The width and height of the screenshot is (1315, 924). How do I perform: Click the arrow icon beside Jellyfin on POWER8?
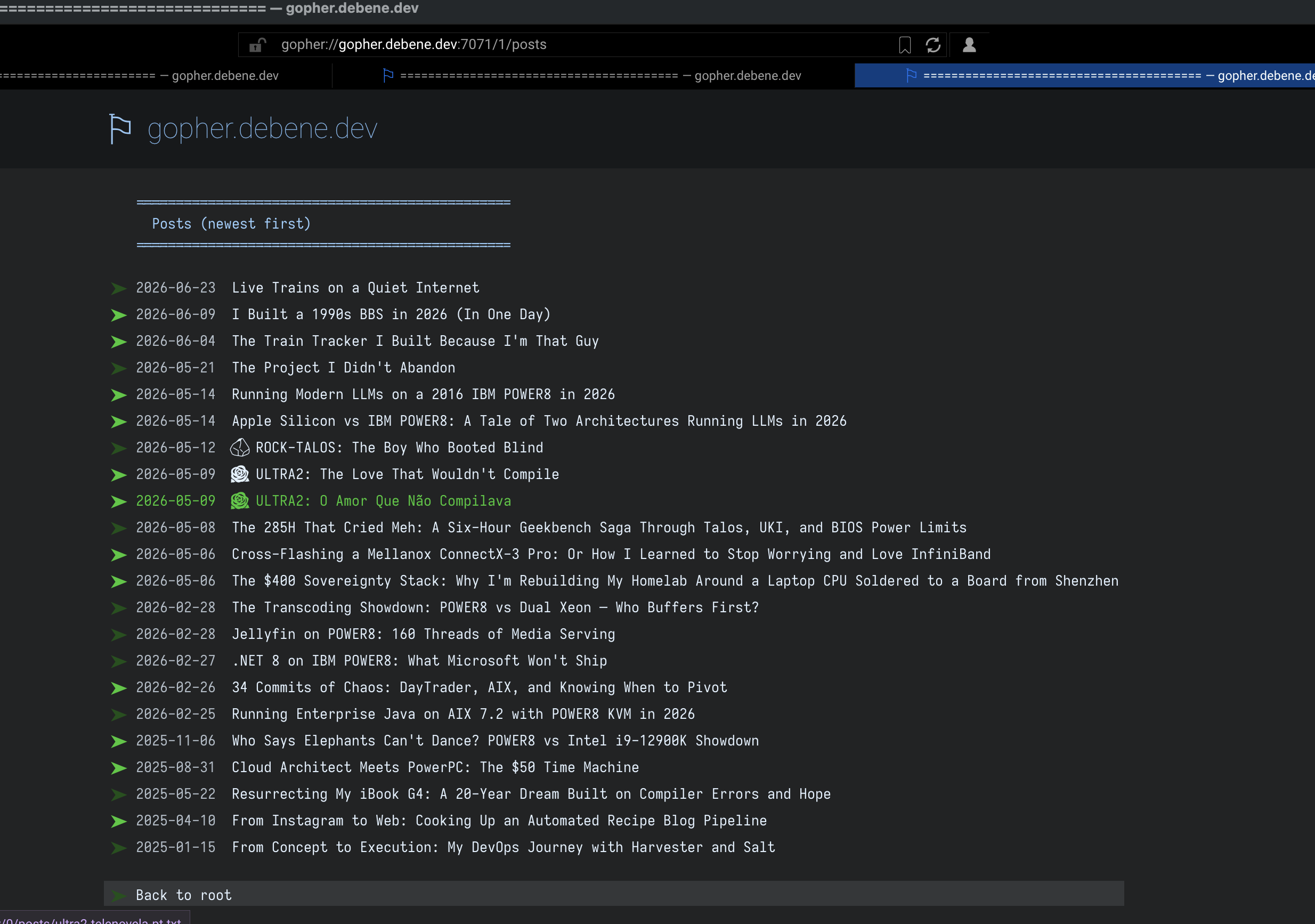[x=119, y=635]
